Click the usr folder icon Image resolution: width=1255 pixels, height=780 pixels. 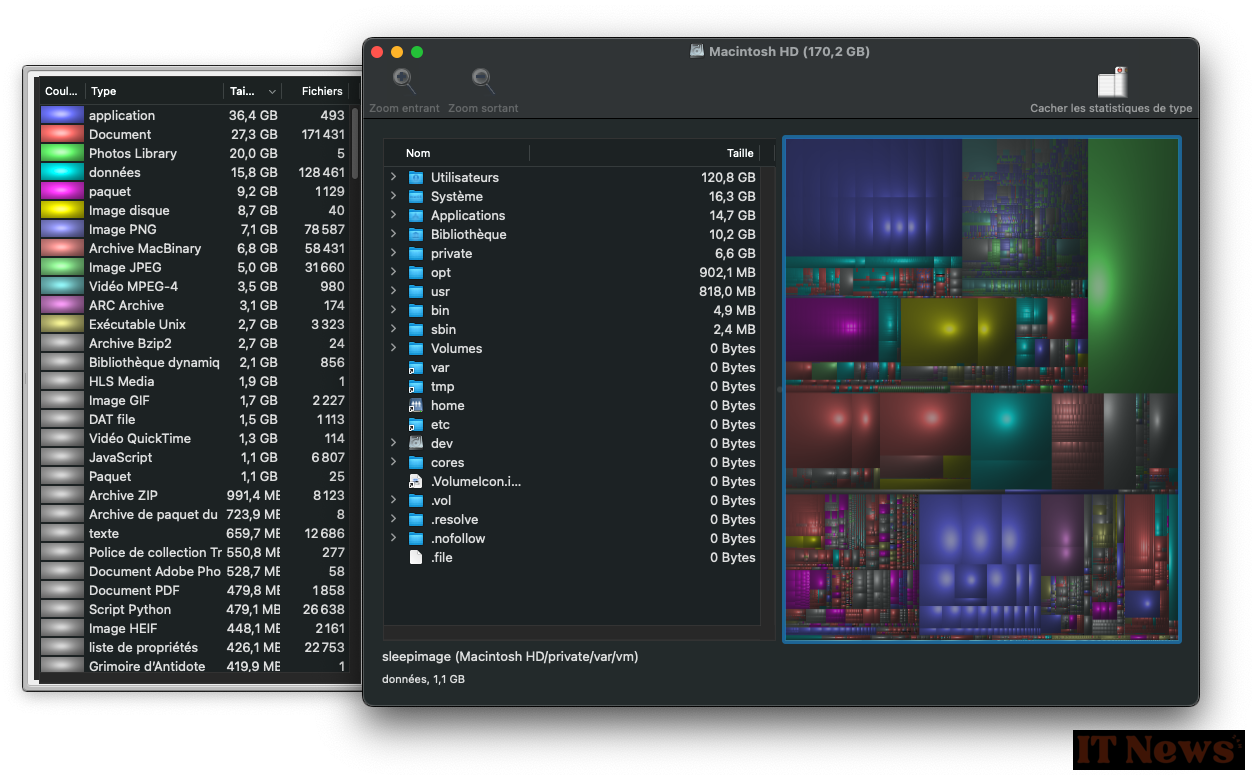416,291
